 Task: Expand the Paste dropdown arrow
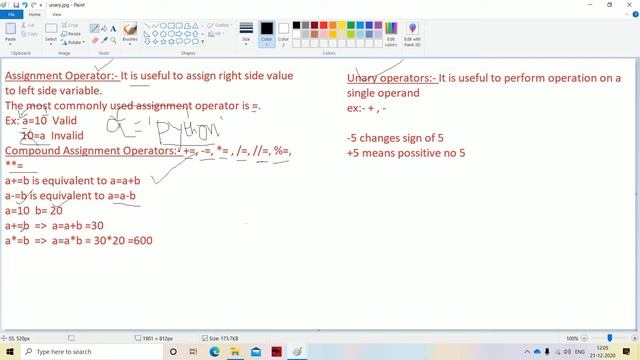(10, 43)
